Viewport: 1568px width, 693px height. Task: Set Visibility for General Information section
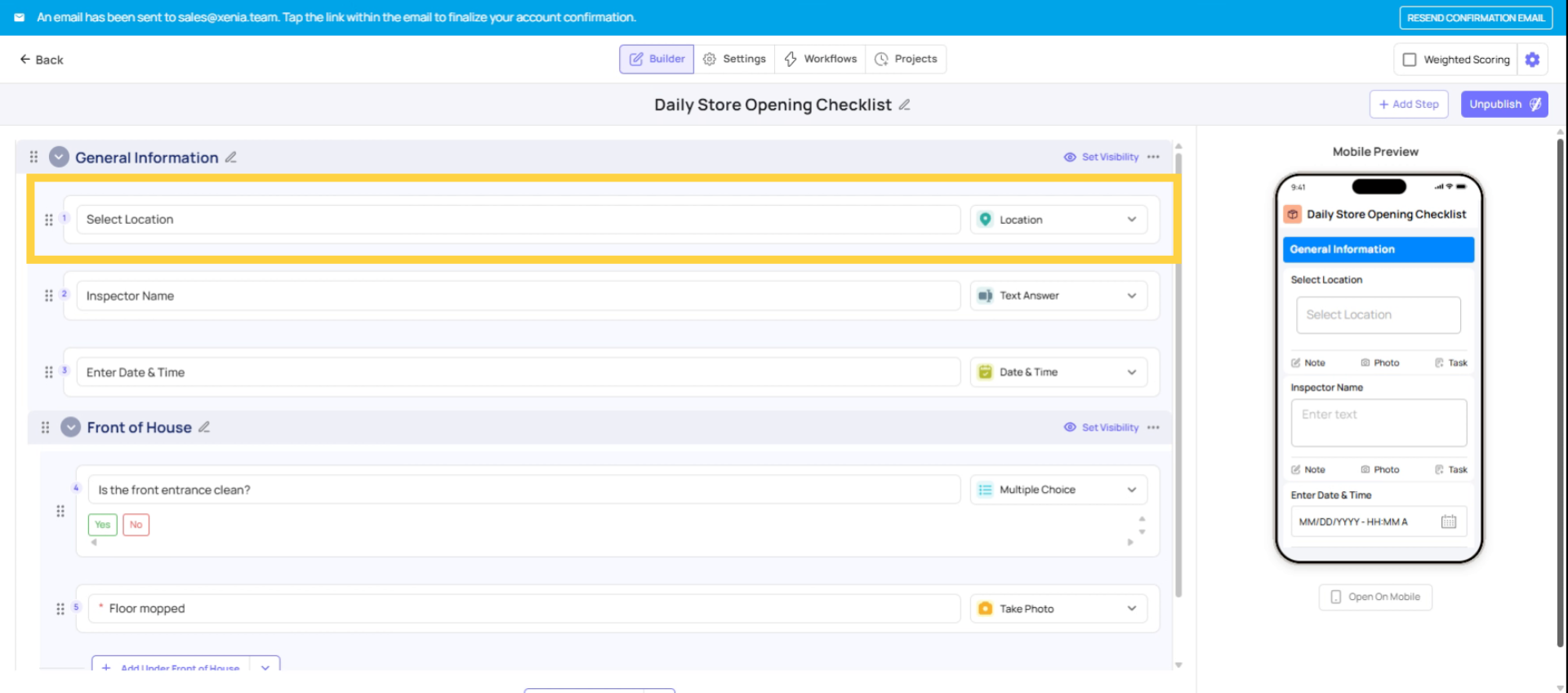[1101, 157]
